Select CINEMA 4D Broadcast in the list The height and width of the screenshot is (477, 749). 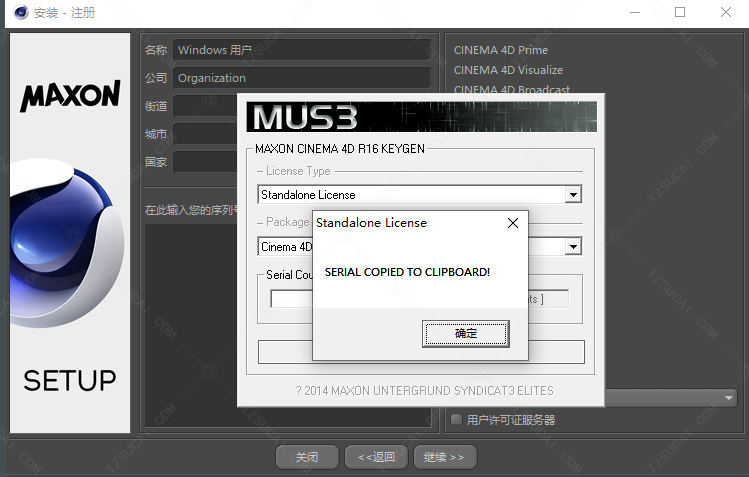[512, 89]
